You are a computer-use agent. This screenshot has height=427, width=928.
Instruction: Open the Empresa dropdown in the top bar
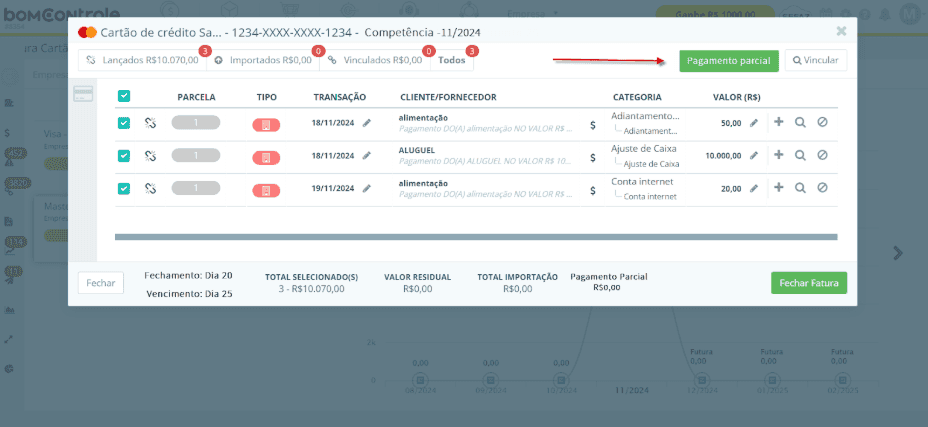(533, 13)
